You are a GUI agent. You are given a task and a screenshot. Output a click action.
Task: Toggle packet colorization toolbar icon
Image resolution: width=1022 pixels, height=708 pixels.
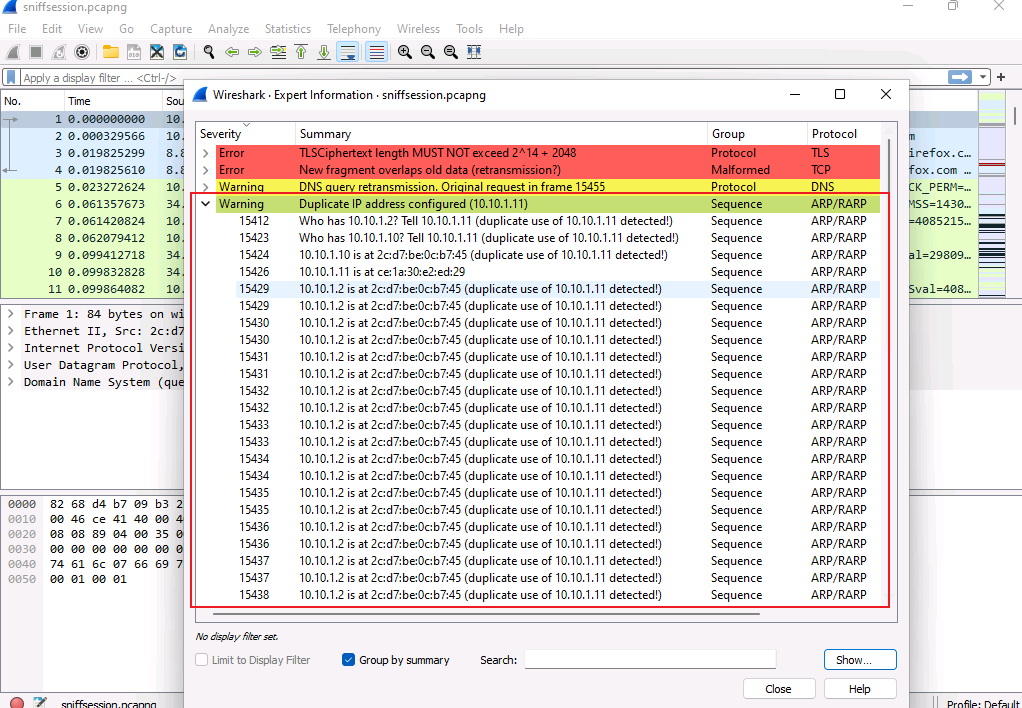click(376, 52)
